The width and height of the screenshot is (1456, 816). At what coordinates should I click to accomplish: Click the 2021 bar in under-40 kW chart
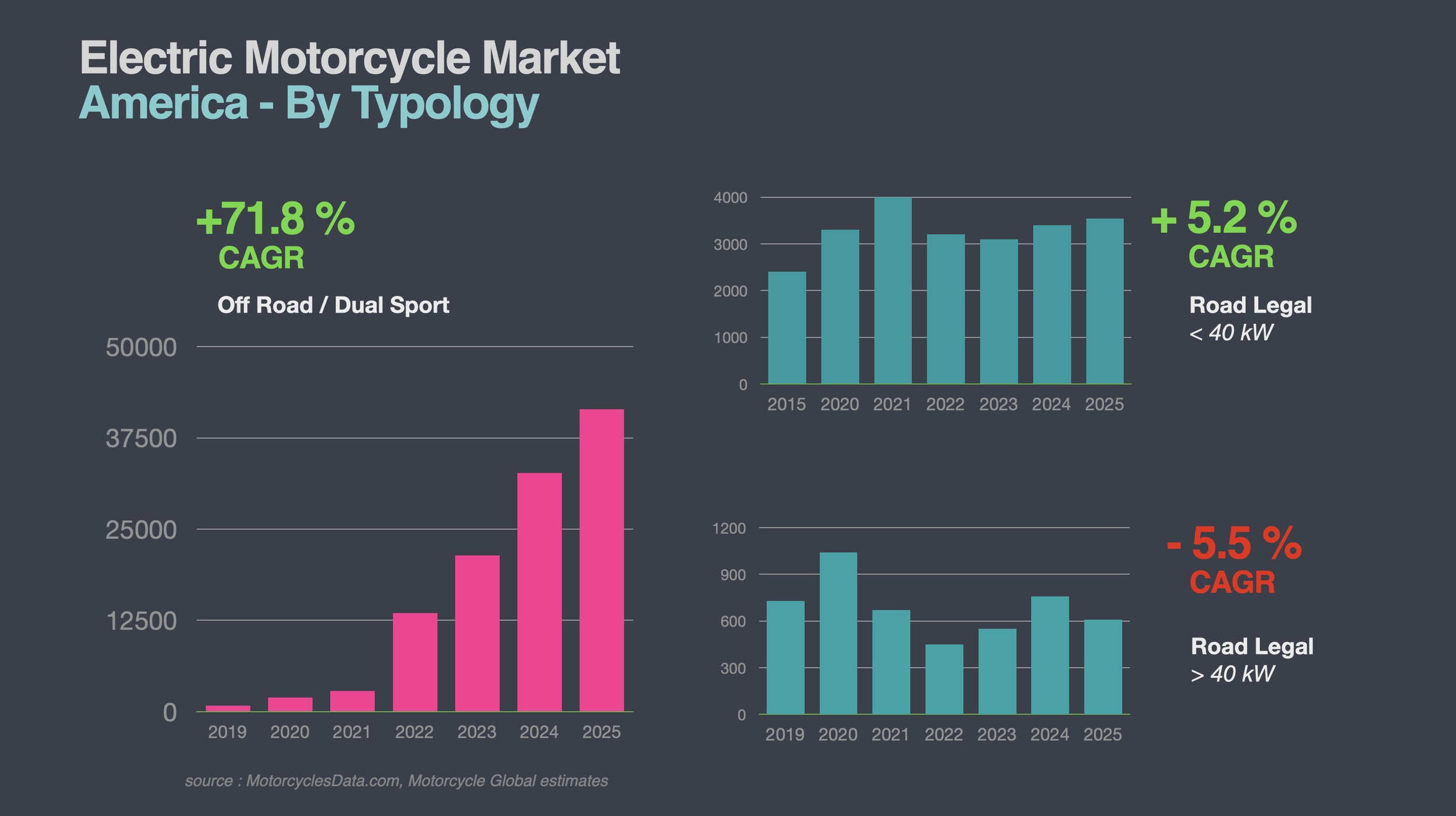point(892,290)
